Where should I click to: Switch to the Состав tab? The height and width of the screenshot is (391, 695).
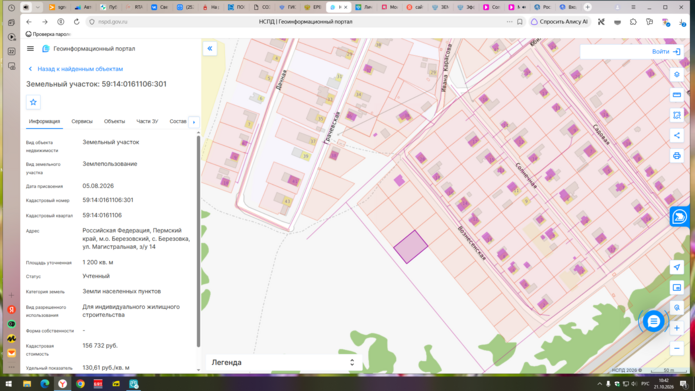178,121
